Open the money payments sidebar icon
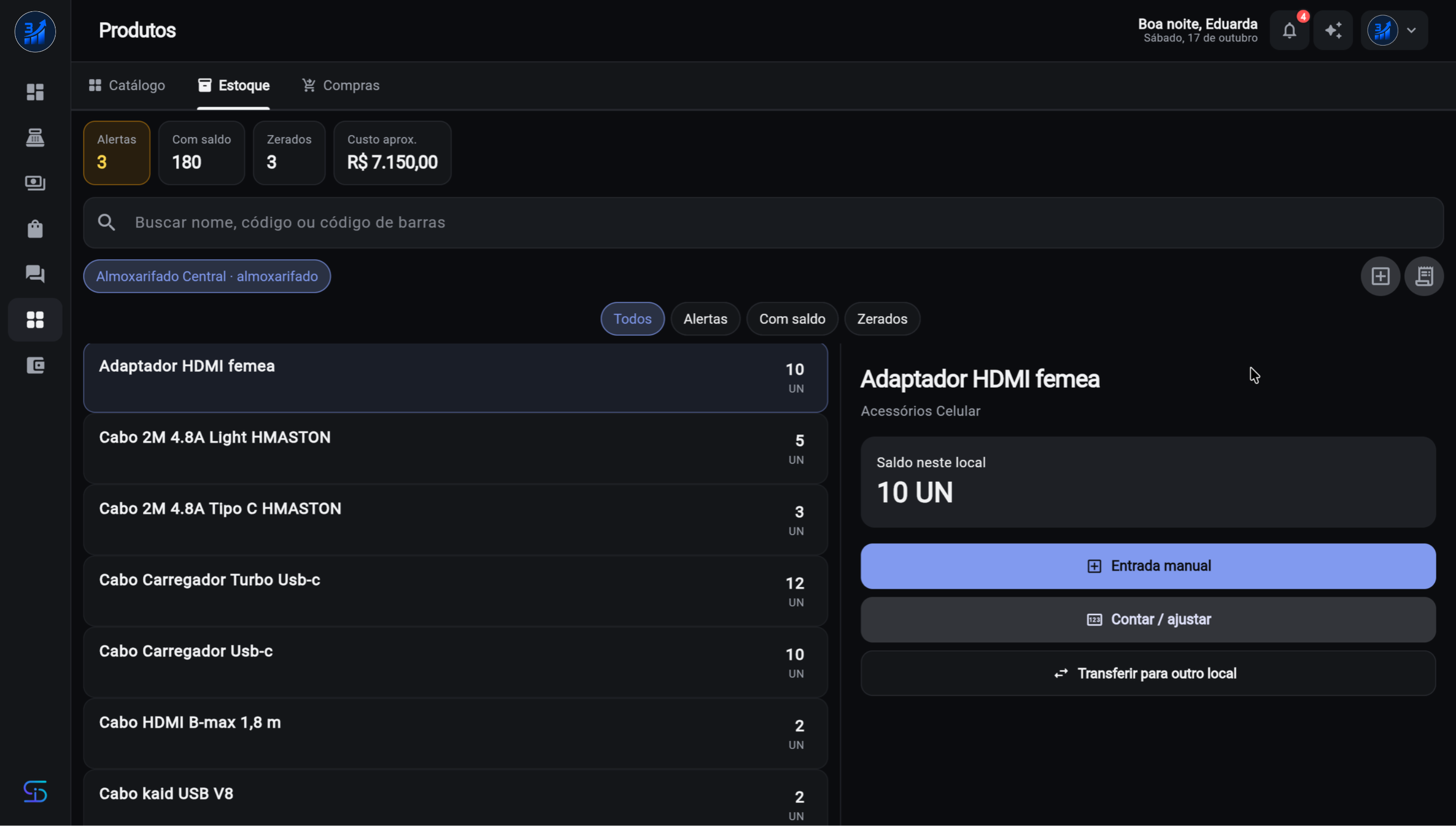This screenshot has width=1456, height=826. 35,183
